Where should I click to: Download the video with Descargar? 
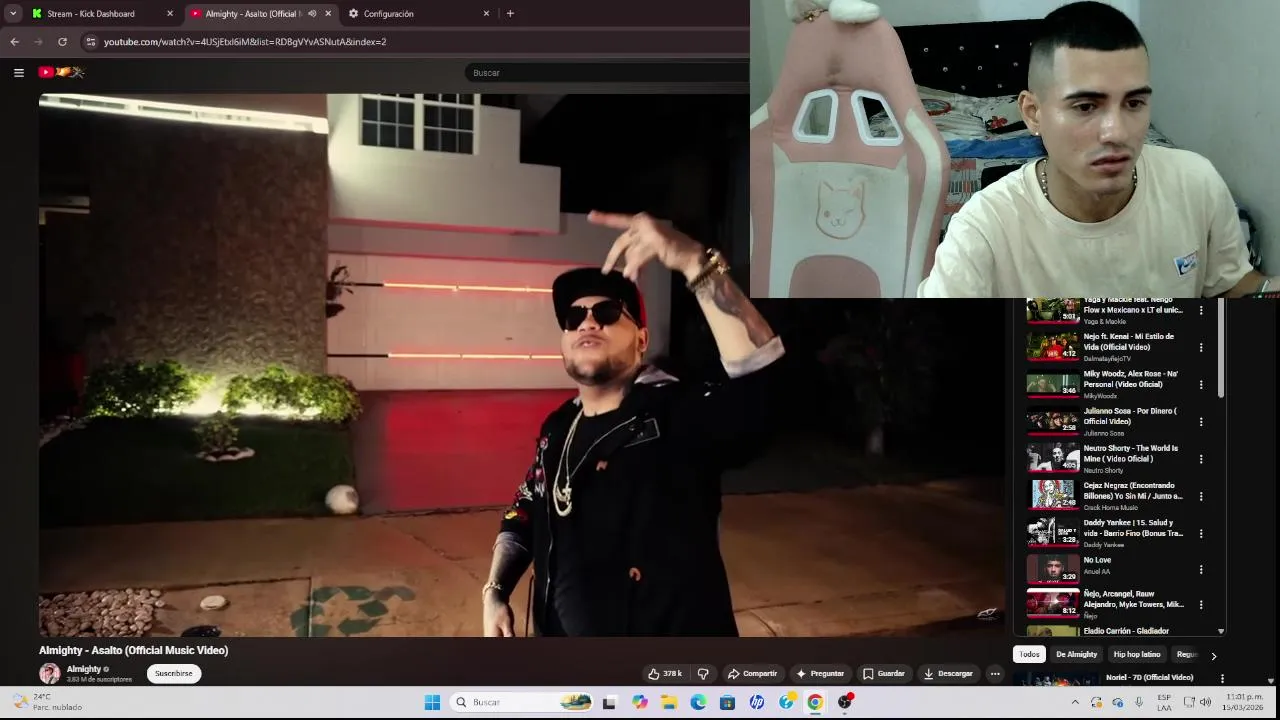(948, 674)
